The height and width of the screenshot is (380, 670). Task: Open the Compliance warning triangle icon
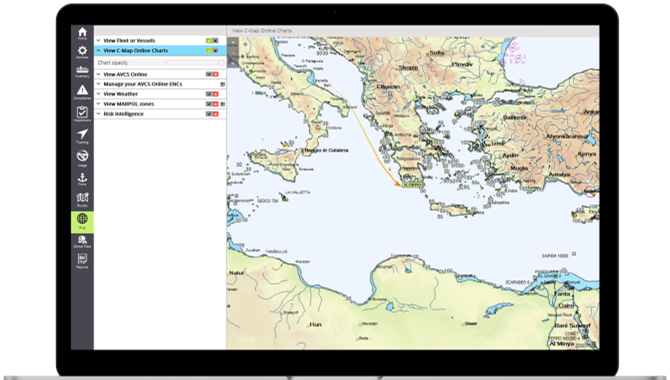[x=82, y=92]
